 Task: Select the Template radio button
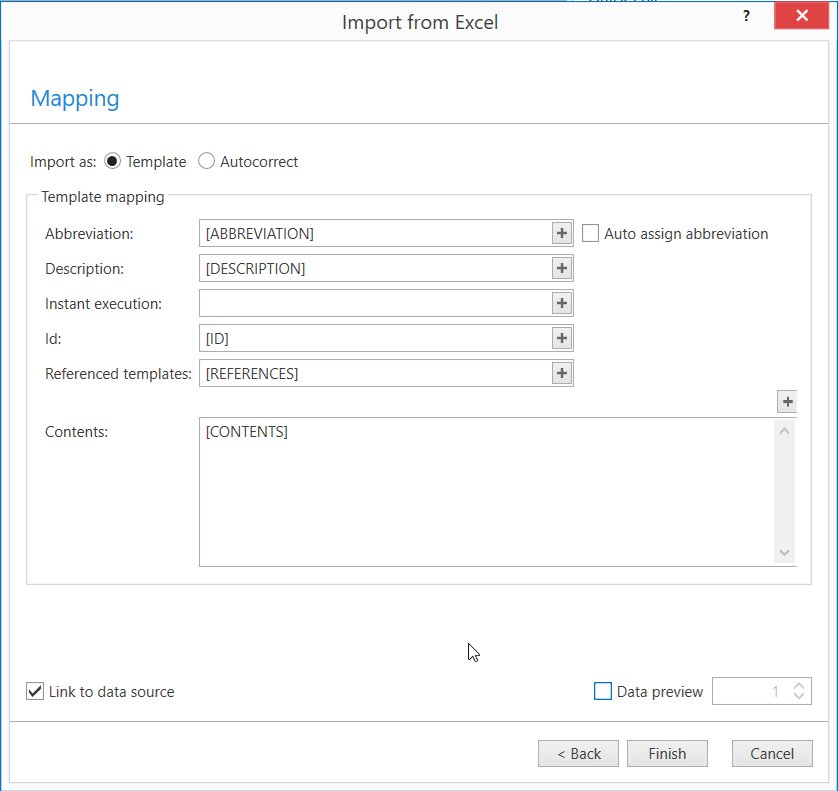coord(112,161)
